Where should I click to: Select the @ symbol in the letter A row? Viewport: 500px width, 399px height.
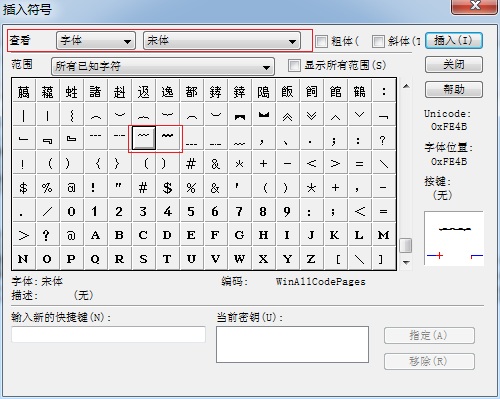click(x=71, y=235)
